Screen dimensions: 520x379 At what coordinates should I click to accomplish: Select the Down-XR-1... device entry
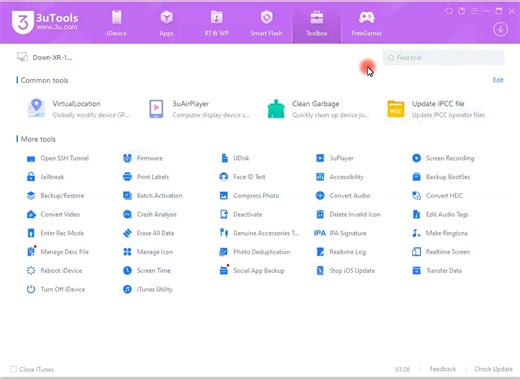coord(44,57)
